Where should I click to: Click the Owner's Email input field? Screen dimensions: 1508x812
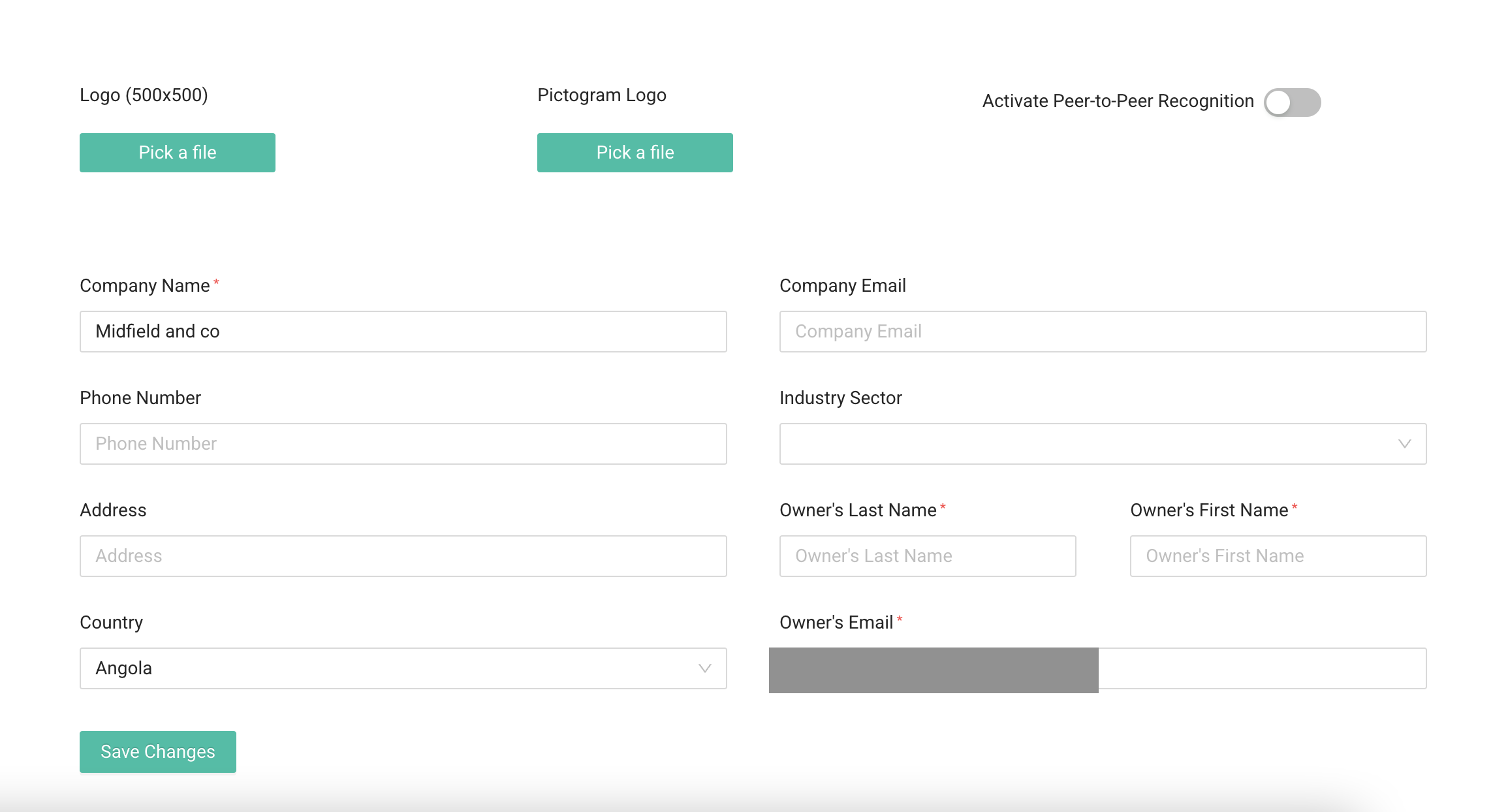1261,668
